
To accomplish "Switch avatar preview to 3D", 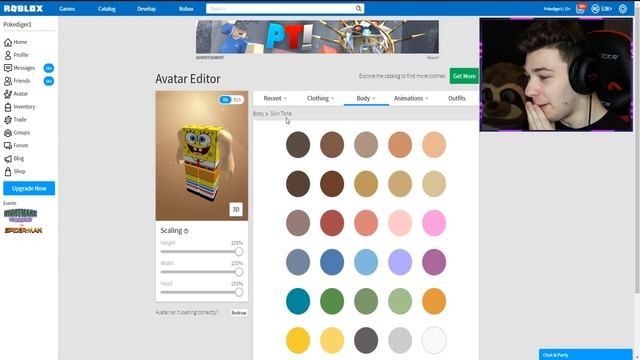I will 236,209.
